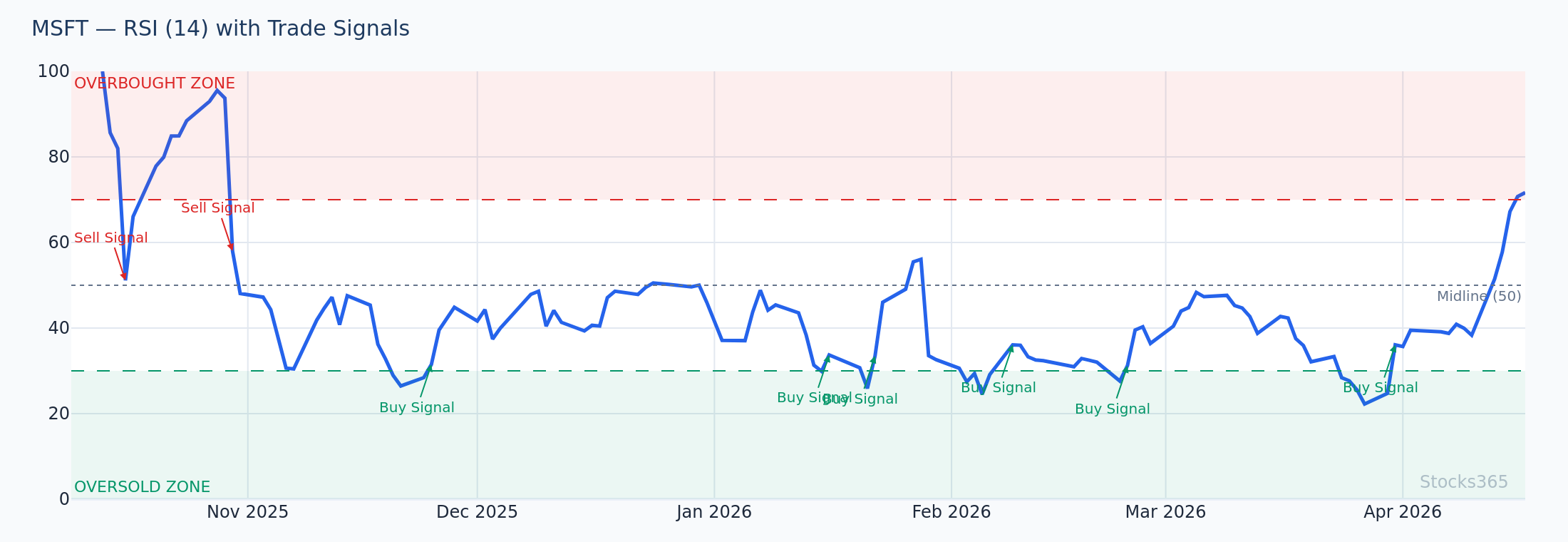Click the Buy Signal label before Apr 2026
This screenshot has width=1568, height=542.
pyautogui.click(x=1380, y=389)
